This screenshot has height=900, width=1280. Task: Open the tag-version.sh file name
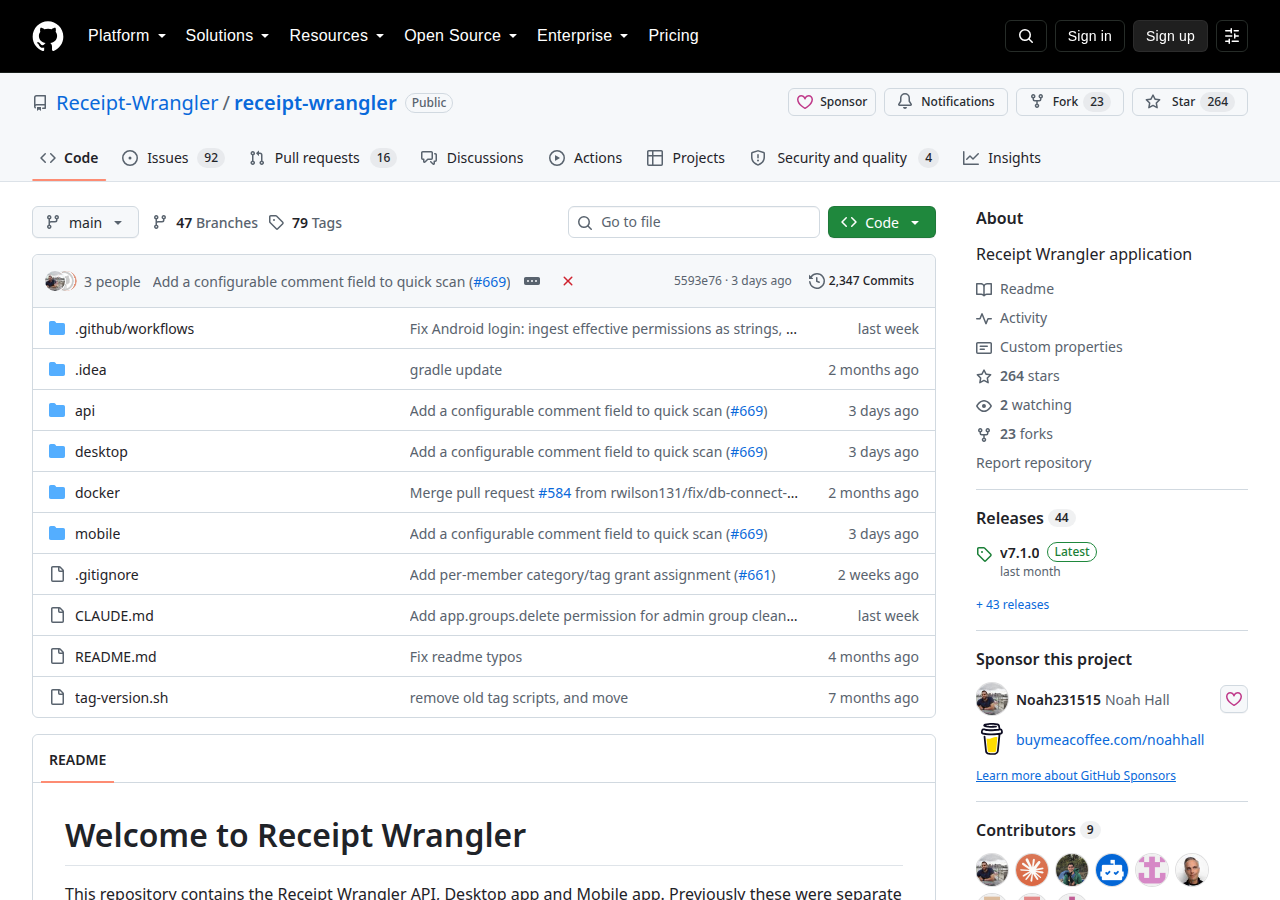pyautogui.click(x=122, y=698)
